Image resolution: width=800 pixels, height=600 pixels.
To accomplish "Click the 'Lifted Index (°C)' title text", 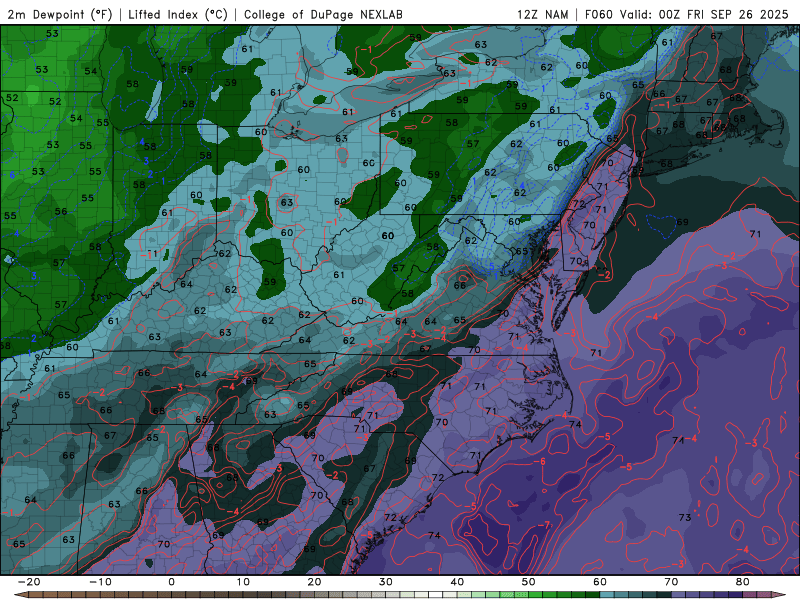I will [x=178, y=14].
